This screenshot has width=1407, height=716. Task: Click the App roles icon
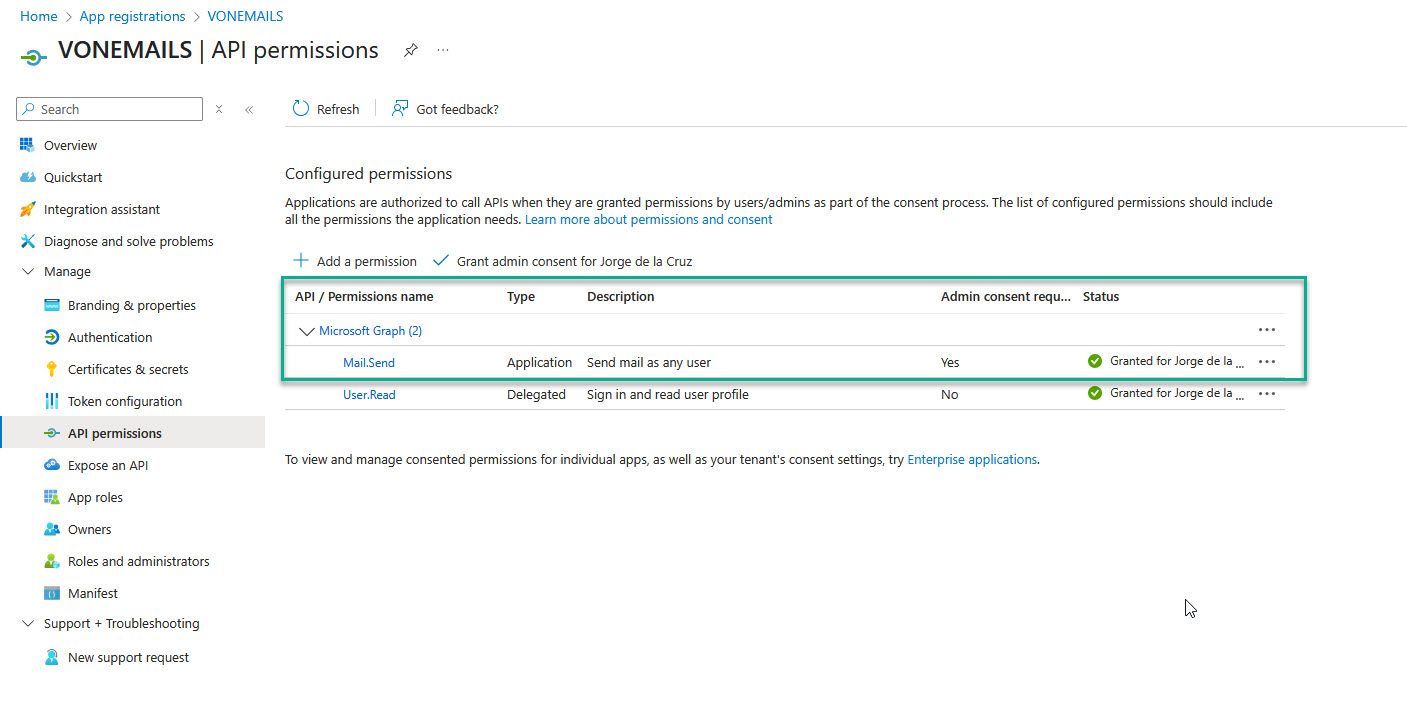click(52, 497)
